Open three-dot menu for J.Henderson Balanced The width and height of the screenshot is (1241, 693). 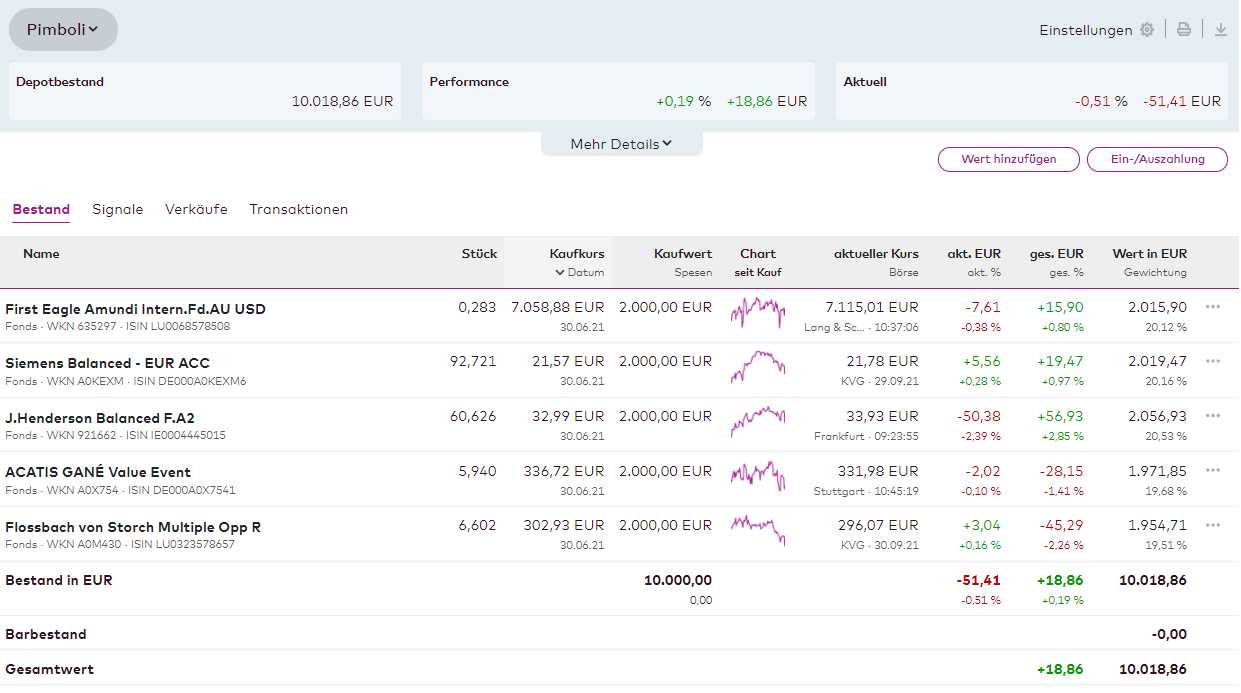[x=1213, y=416]
